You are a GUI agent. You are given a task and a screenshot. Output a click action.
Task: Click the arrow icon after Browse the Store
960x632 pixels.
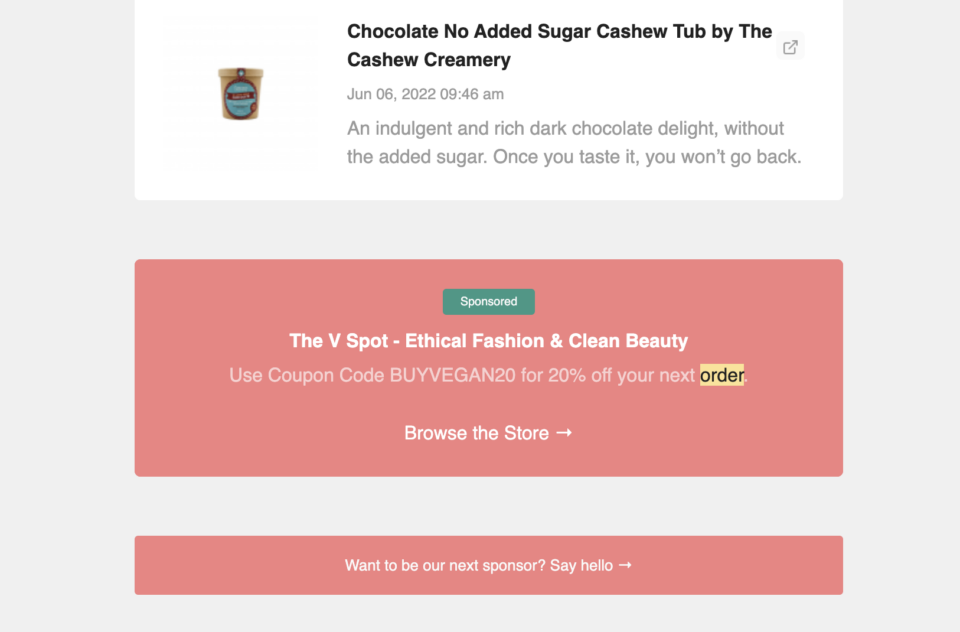tap(564, 433)
